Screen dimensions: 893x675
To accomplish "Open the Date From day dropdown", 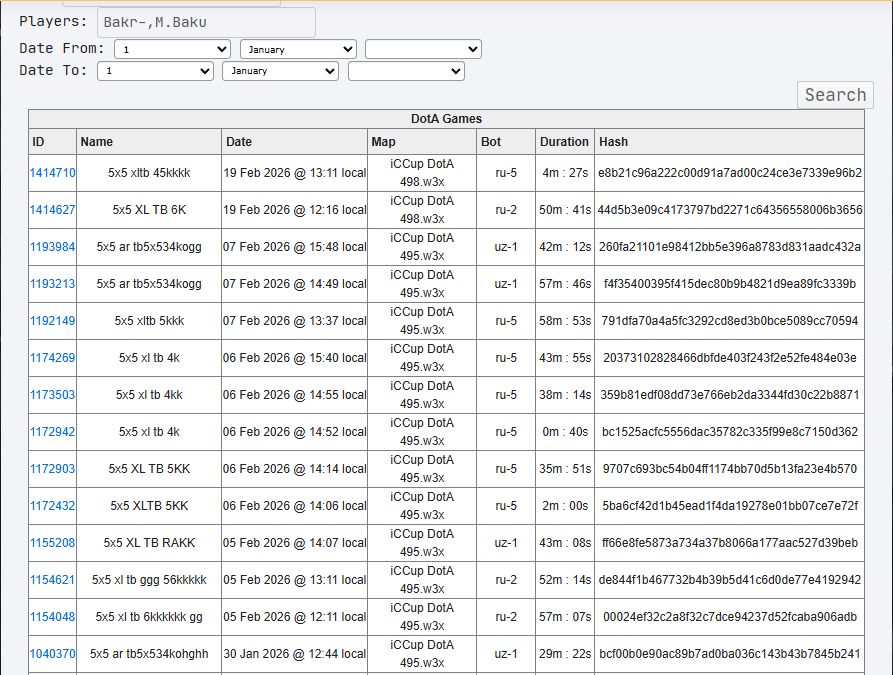I will coord(172,49).
